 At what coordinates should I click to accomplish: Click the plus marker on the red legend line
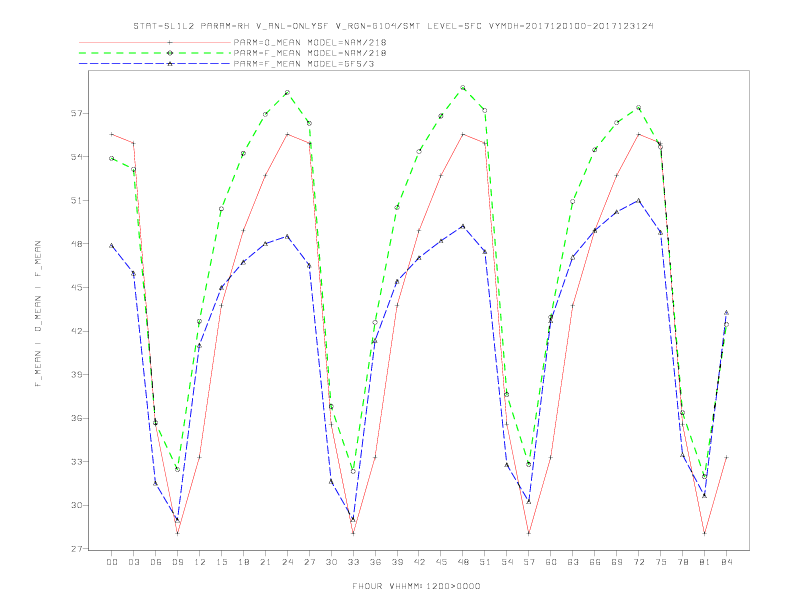(170, 42)
